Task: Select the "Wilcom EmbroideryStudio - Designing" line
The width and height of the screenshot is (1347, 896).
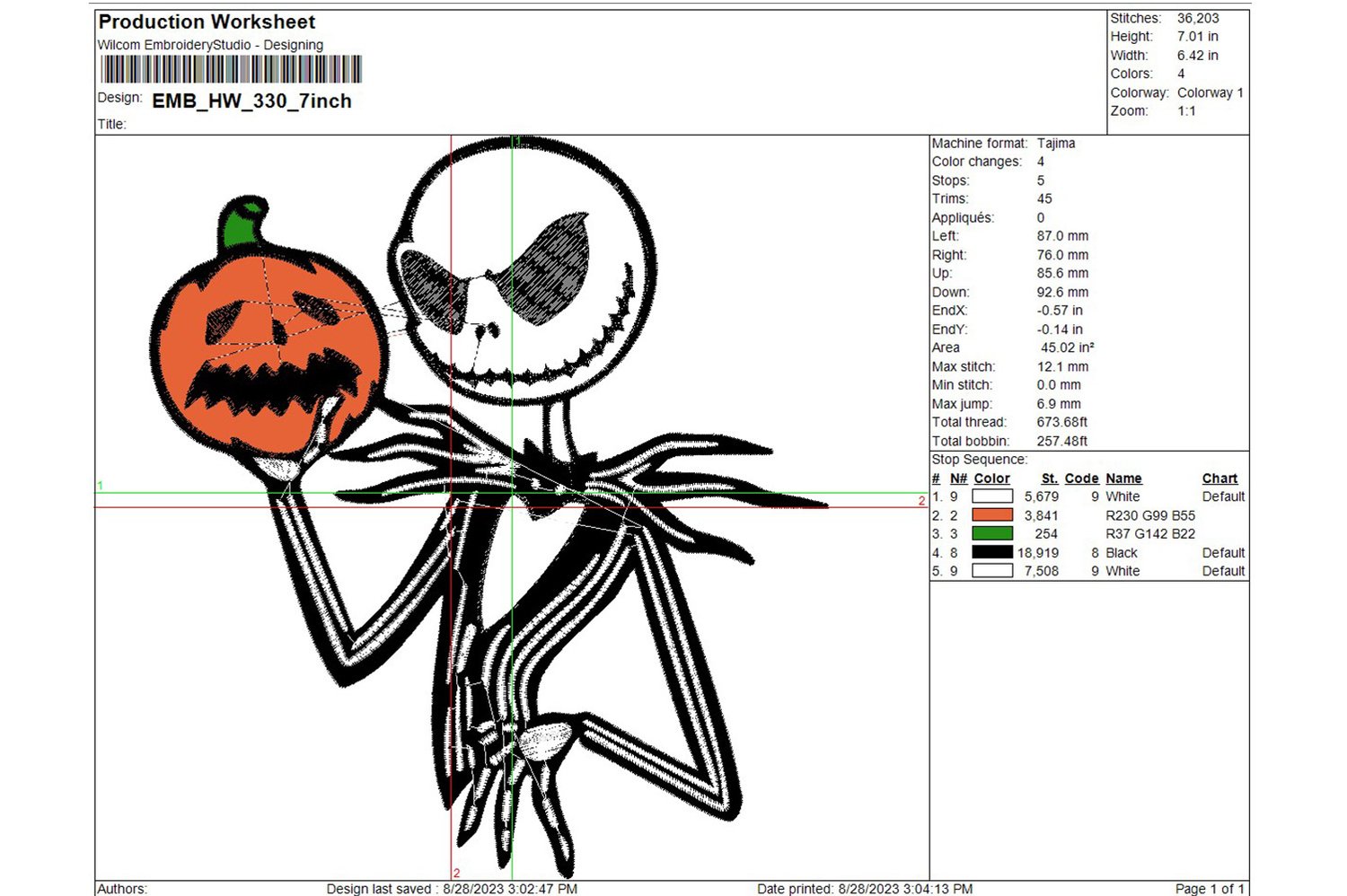Action: 210,45
